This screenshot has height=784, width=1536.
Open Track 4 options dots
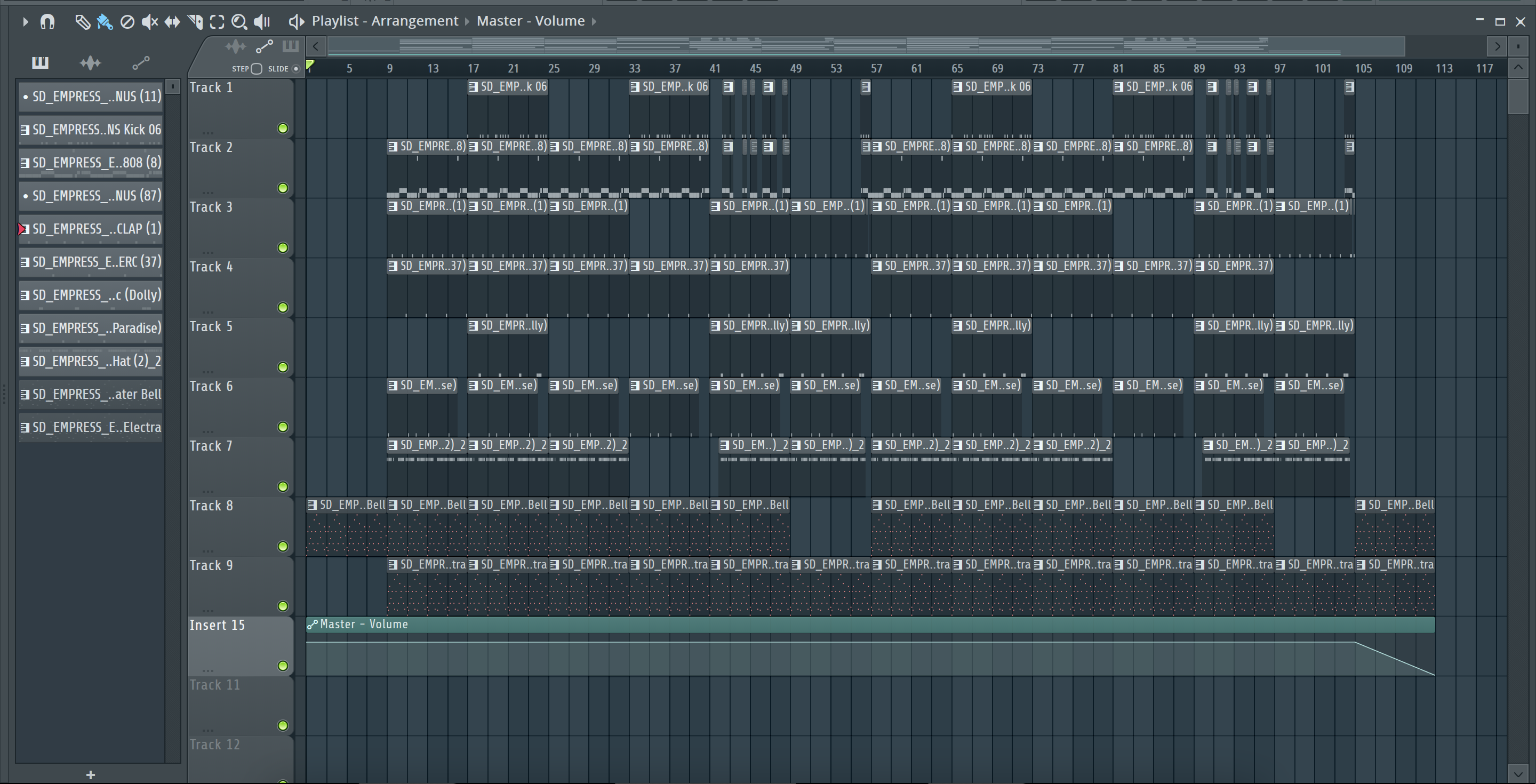[207, 311]
